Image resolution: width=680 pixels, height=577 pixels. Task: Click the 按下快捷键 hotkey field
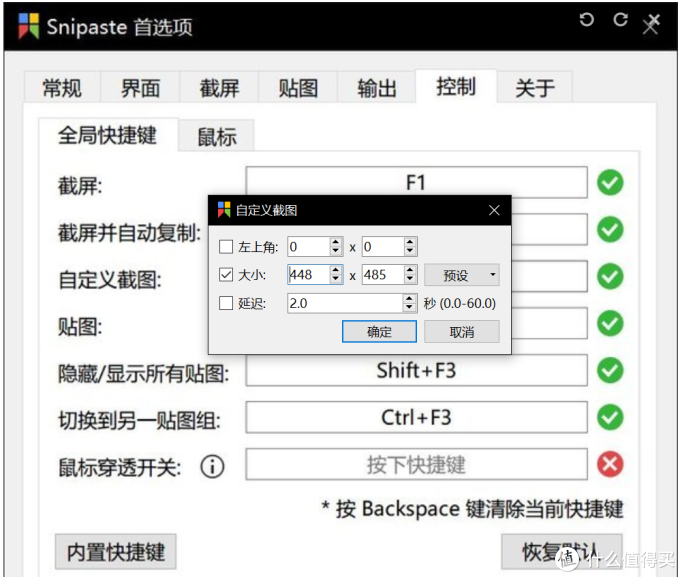point(416,464)
